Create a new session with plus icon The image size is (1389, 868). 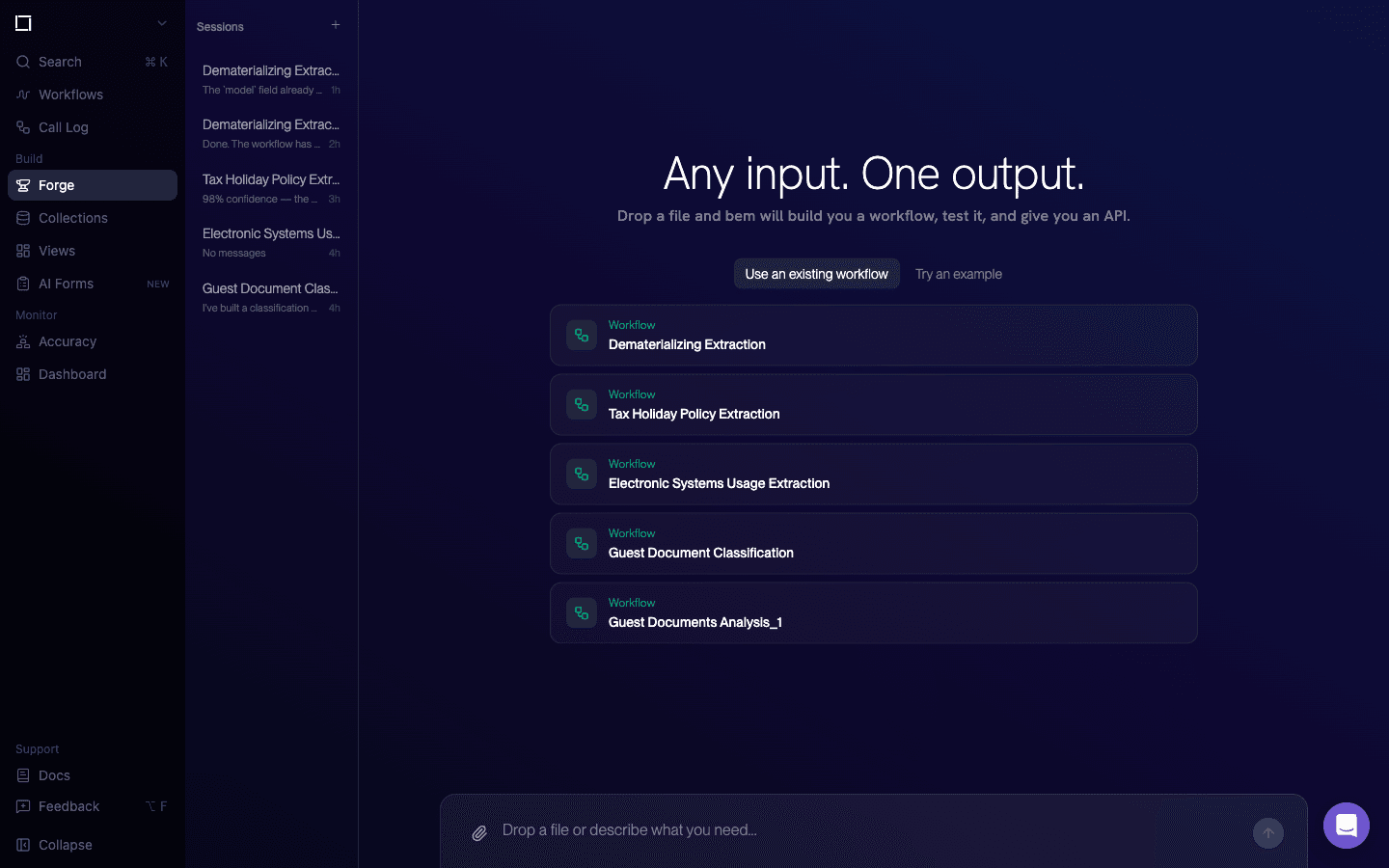coord(336,25)
